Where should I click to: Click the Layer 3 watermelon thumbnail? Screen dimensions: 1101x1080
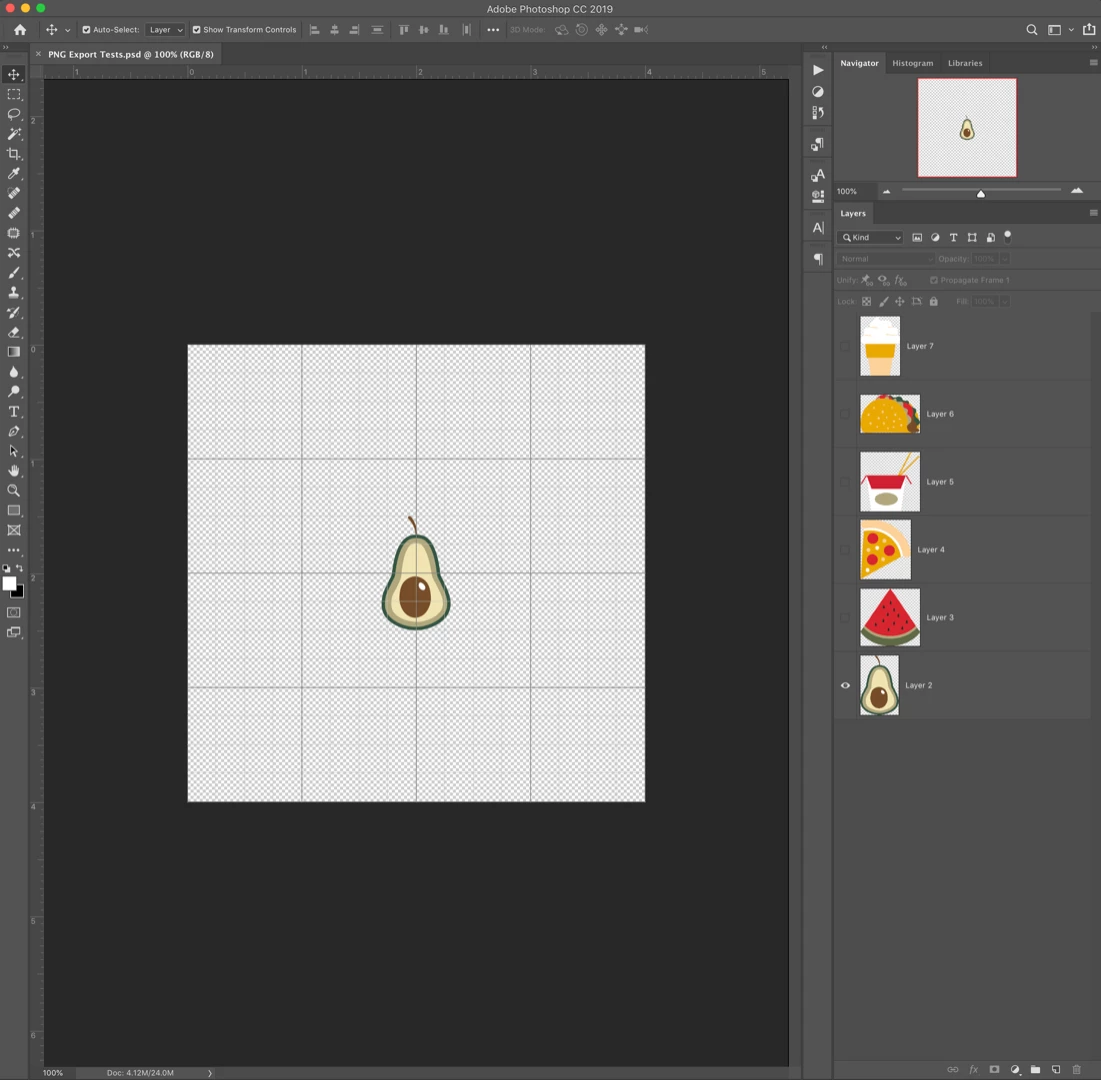(x=890, y=617)
